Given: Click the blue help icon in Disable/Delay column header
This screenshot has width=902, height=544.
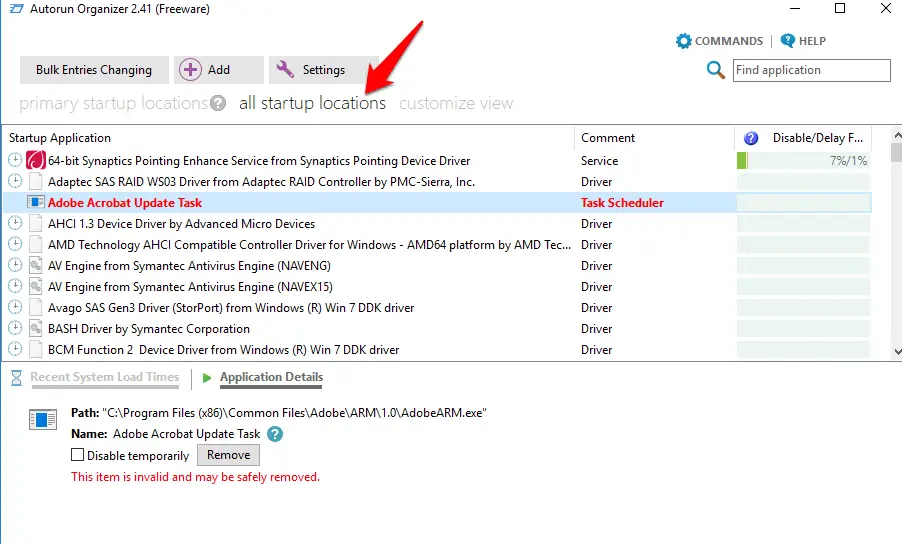Looking at the screenshot, I should [x=751, y=138].
